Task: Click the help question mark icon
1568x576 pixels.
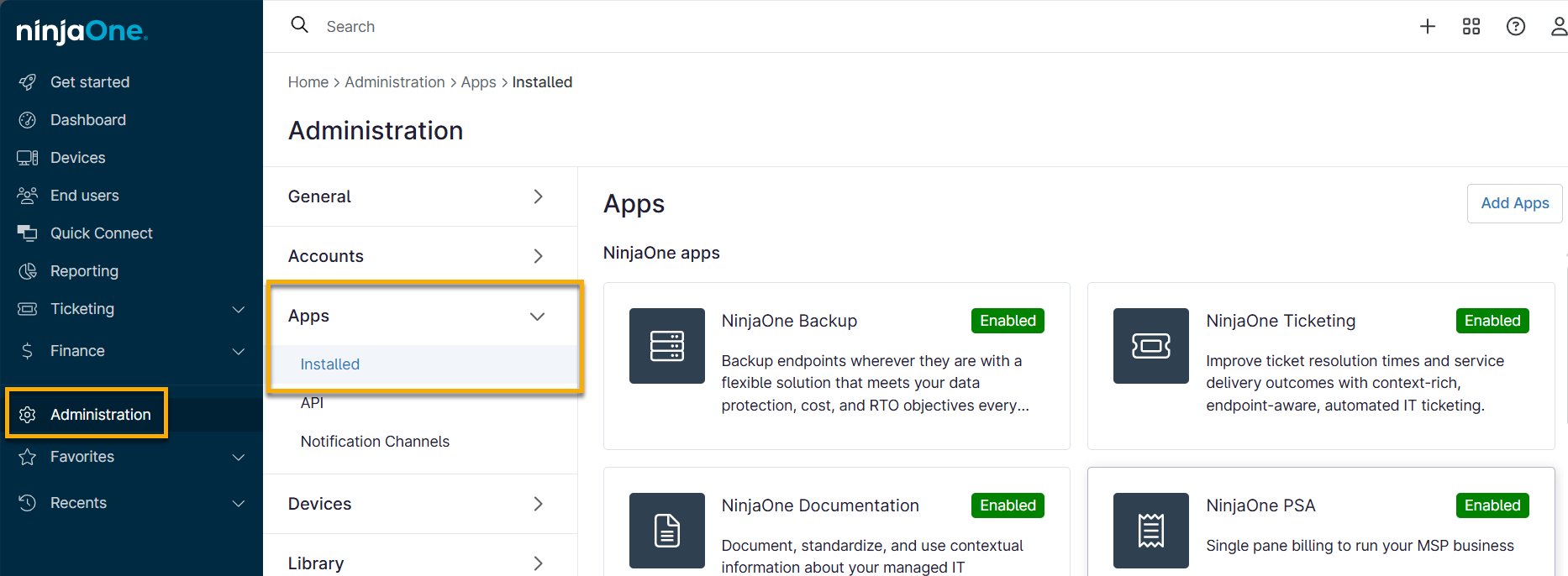Action: [x=1515, y=27]
